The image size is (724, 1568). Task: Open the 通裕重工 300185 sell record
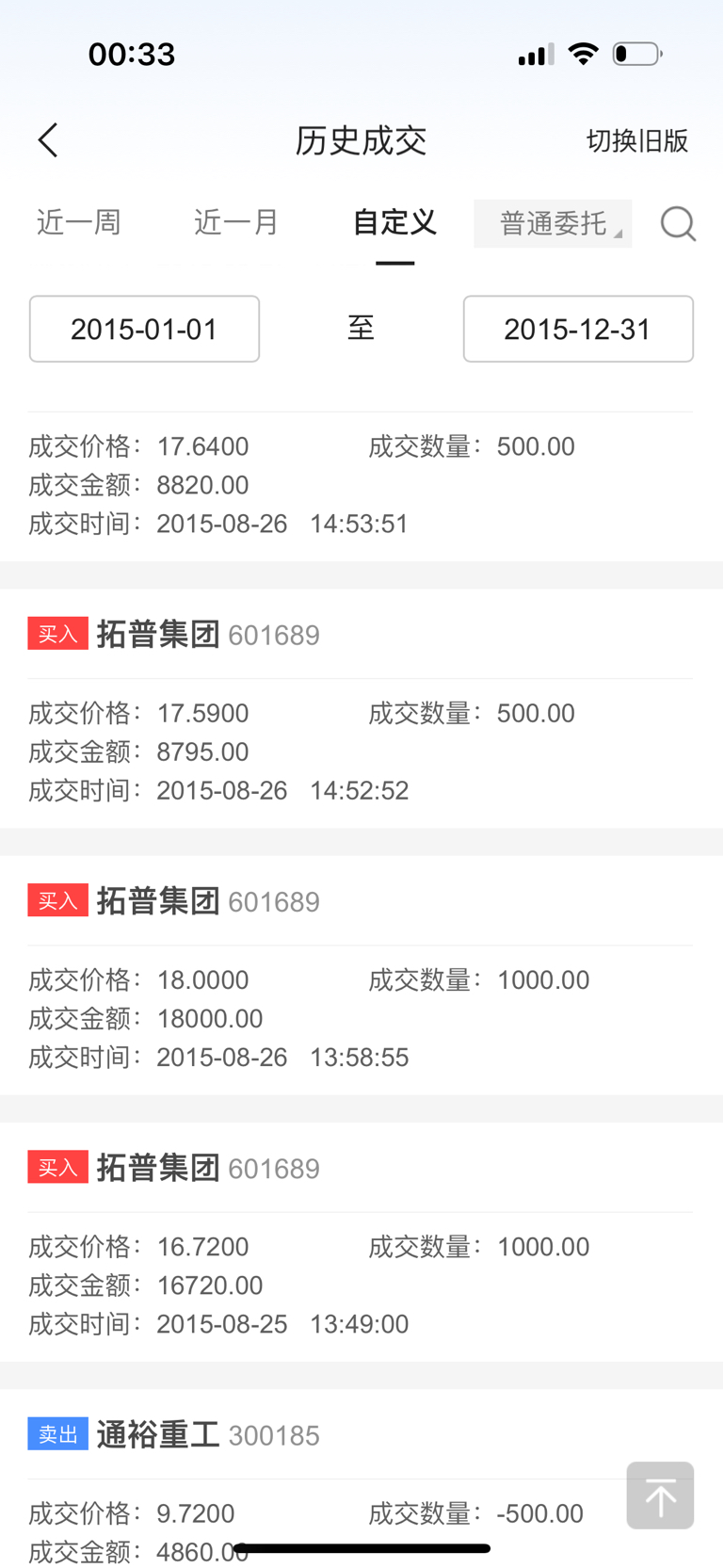(362, 1479)
